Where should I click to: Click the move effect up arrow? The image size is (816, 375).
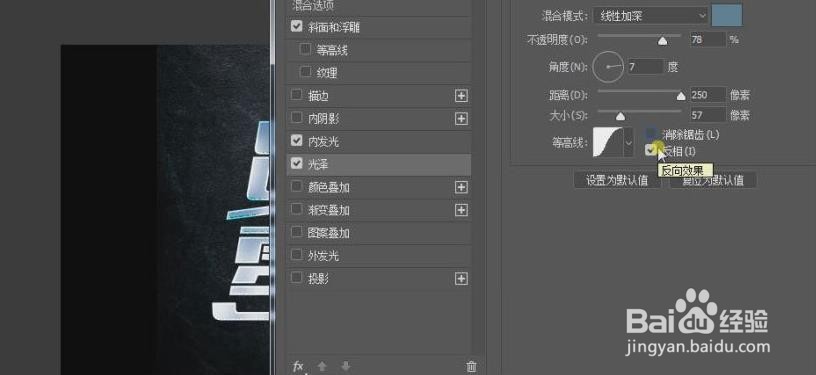pyautogui.click(x=322, y=367)
